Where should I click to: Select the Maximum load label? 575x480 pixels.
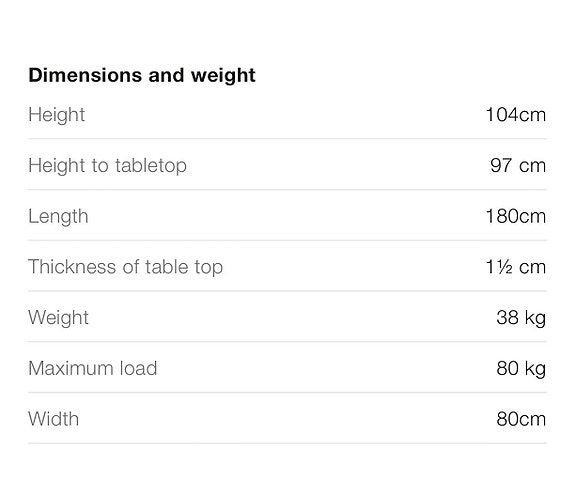(x=93, y=368)
